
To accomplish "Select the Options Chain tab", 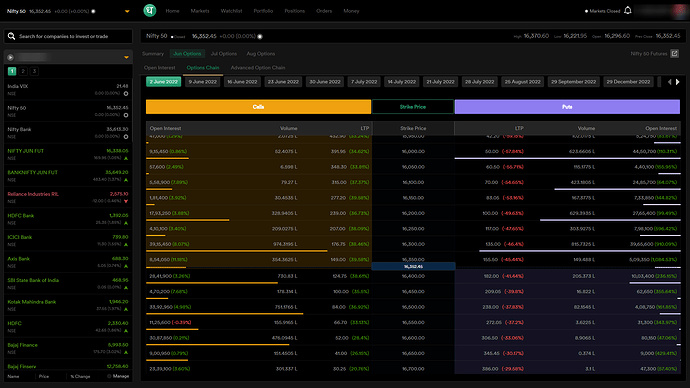I will tap(203, 68).
